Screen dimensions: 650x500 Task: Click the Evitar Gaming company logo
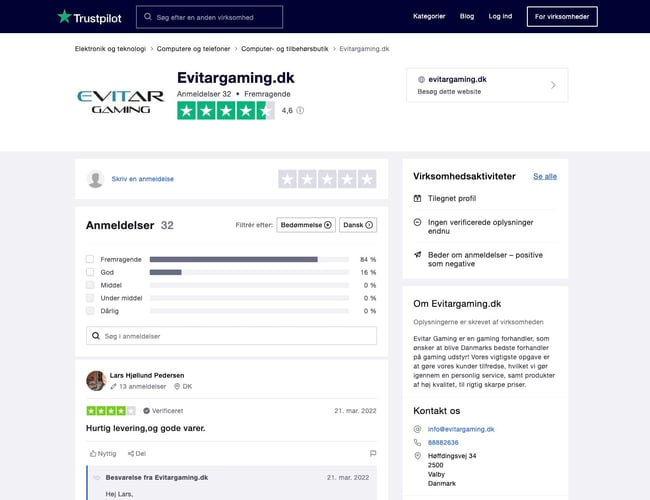tap(120, 102)
